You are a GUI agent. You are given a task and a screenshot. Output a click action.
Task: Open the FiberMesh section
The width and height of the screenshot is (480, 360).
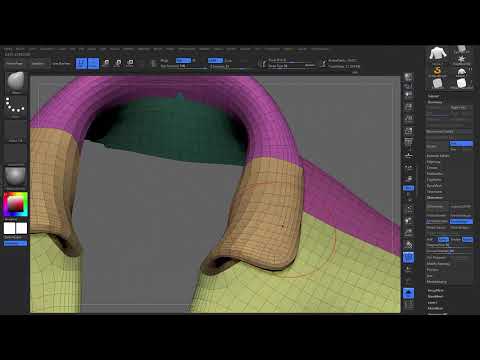click(435, 308)
